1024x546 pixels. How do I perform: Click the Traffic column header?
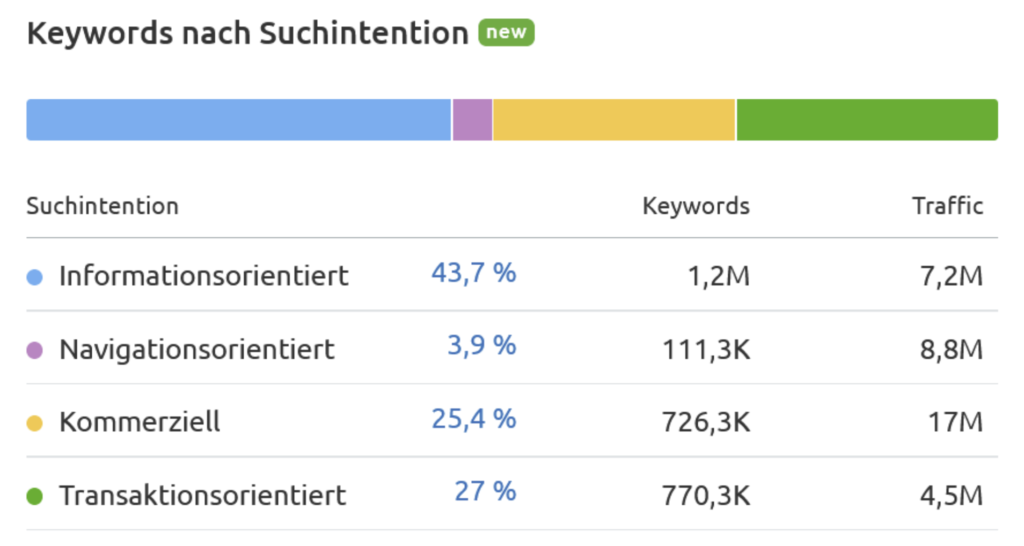948,206
